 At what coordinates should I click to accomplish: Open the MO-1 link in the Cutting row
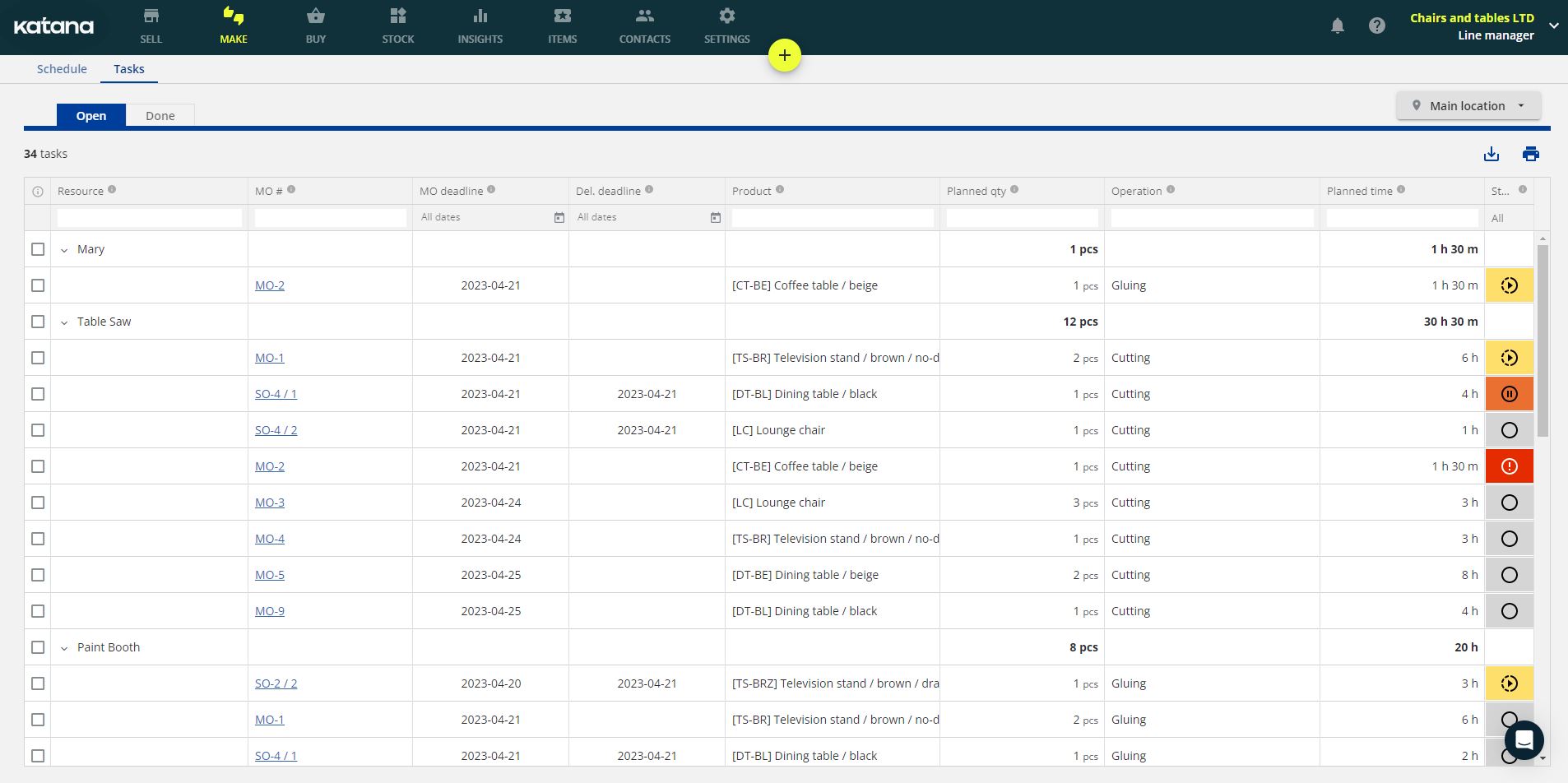pyautogui.click(x=270, y=358)
